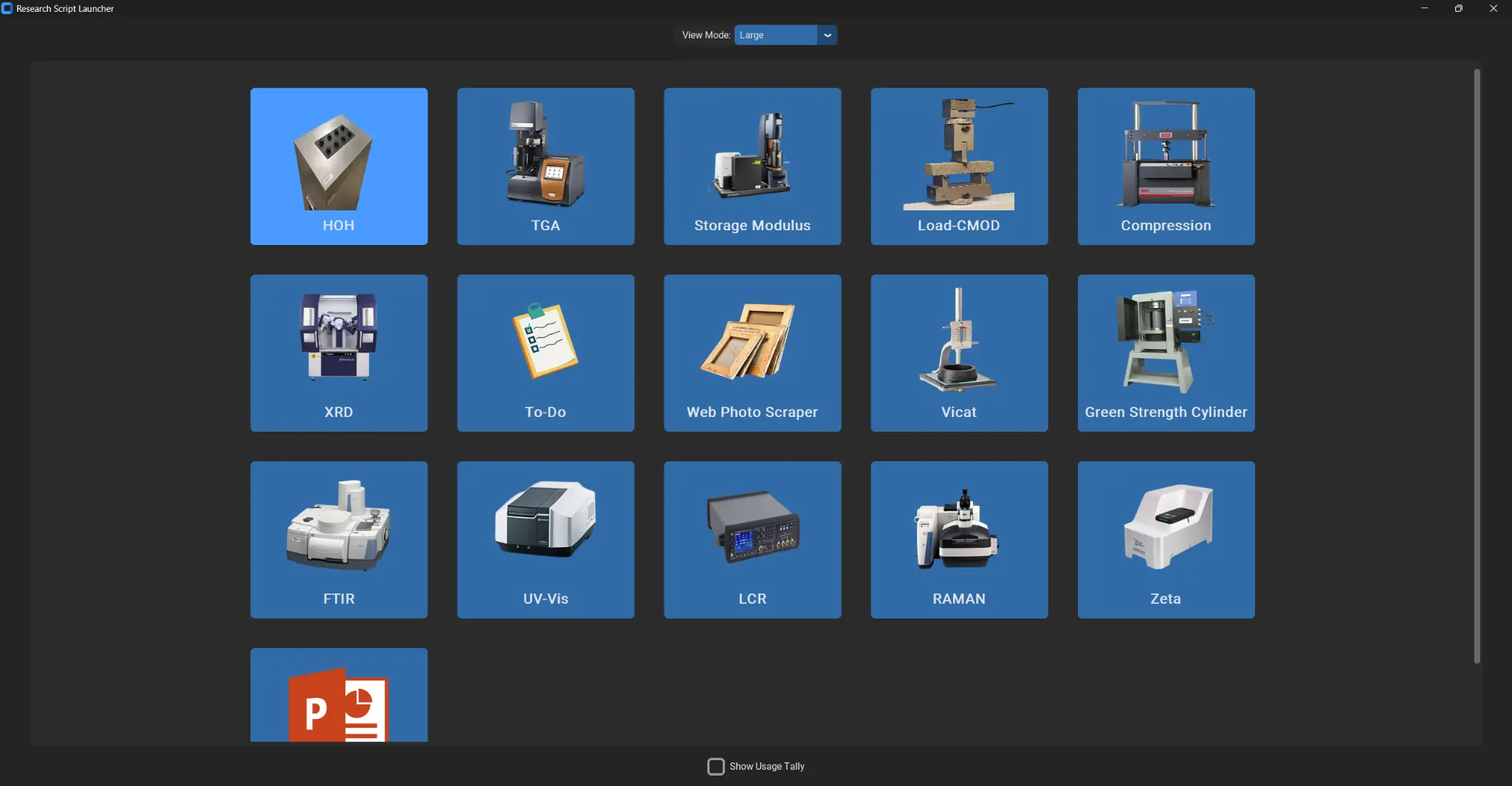1512x786 pixels.
Task: Select the LCR meter tile
Action: point(752,539)
